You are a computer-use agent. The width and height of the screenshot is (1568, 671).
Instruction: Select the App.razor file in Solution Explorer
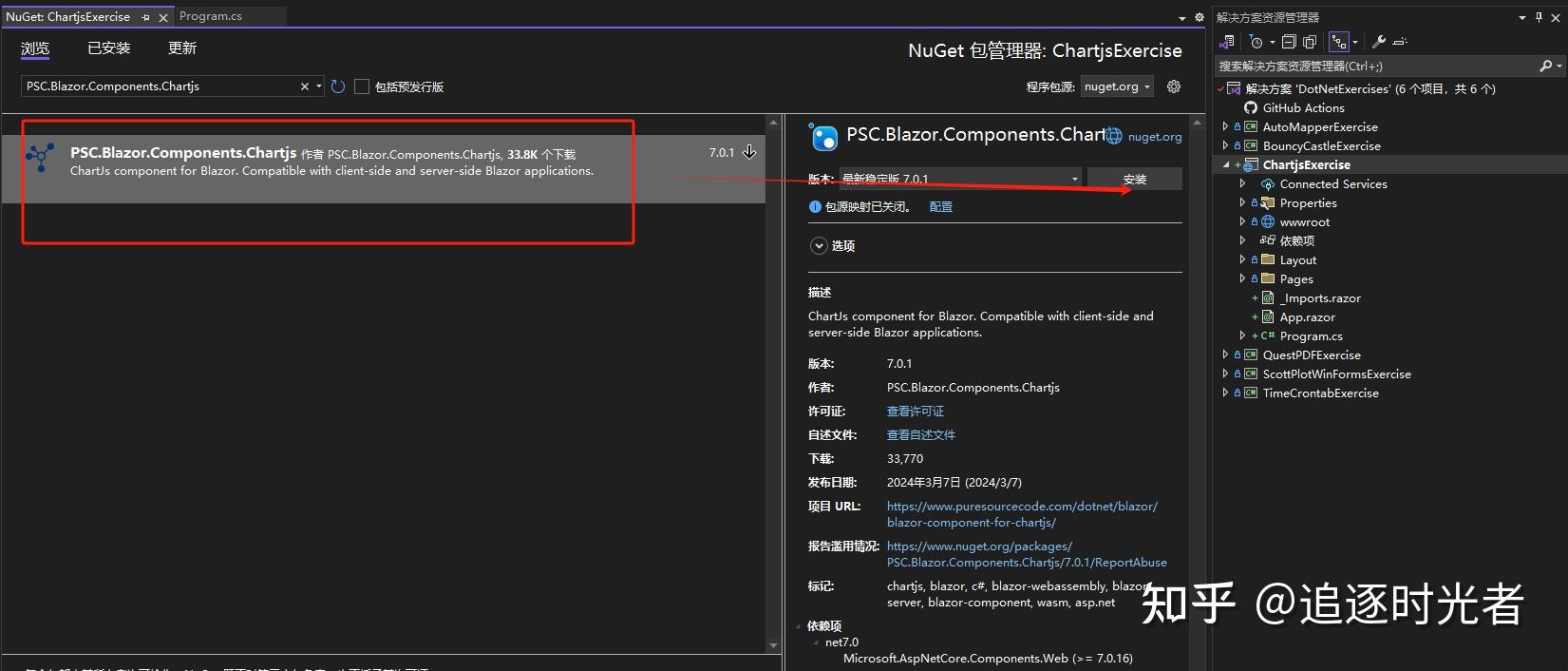pos(1307,317)
